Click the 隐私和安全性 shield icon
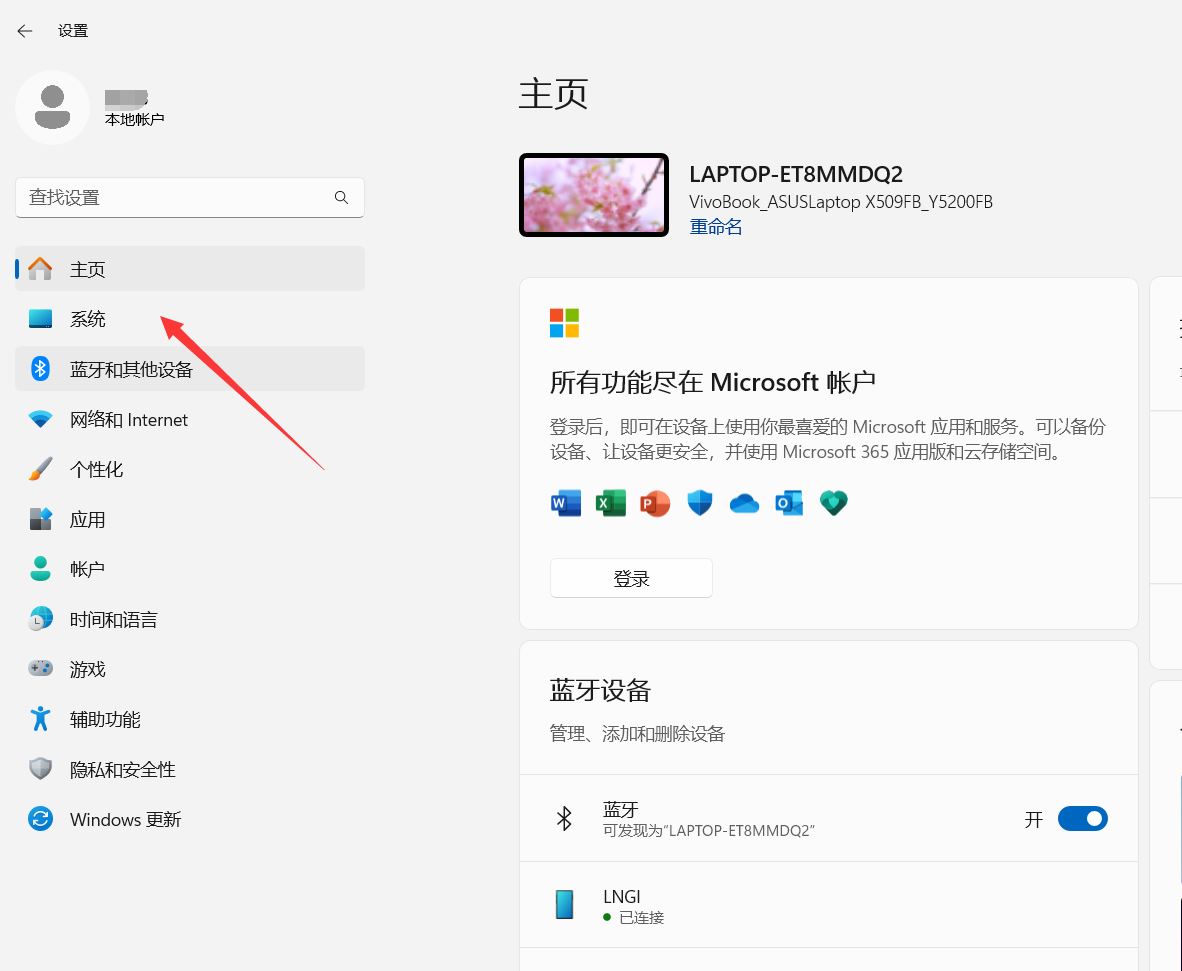The height and width of the screenshot is (971, 1182). 40,769
